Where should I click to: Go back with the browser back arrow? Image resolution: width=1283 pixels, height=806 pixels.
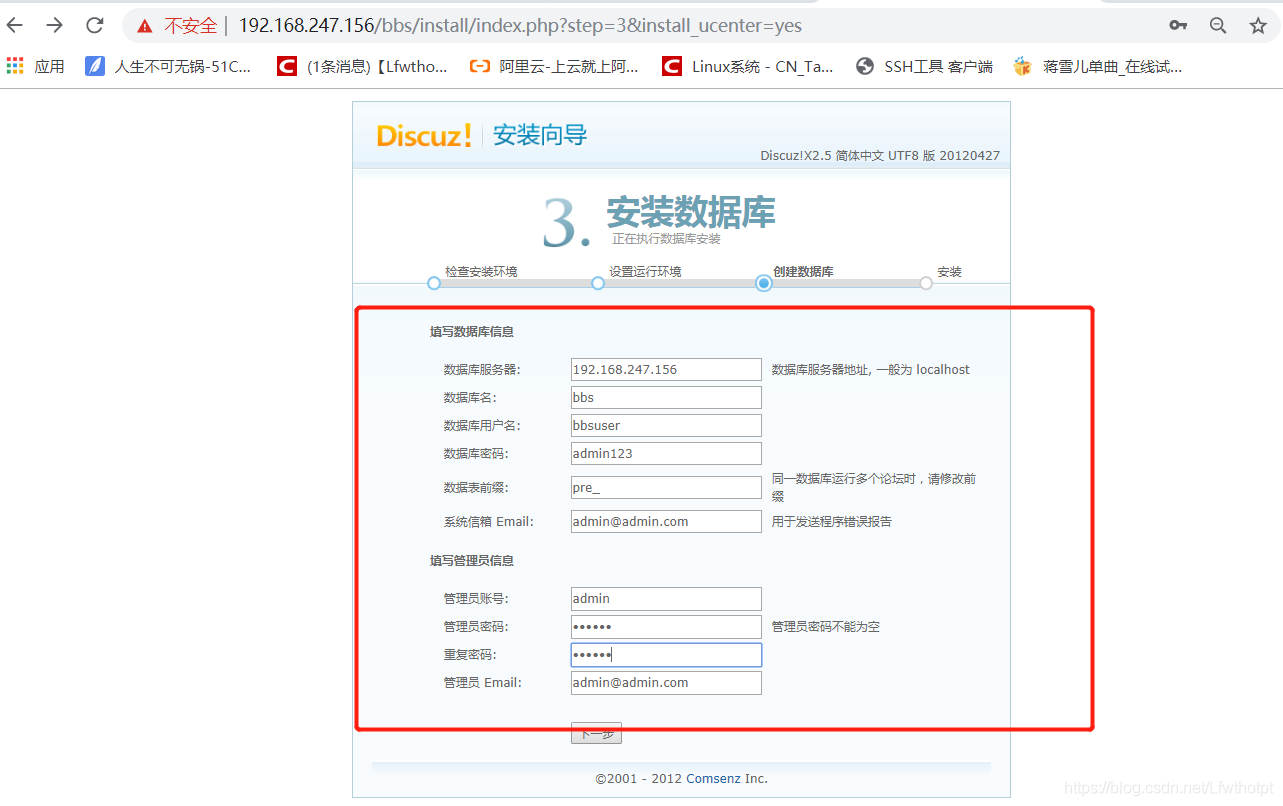click(x=15, y=25)
